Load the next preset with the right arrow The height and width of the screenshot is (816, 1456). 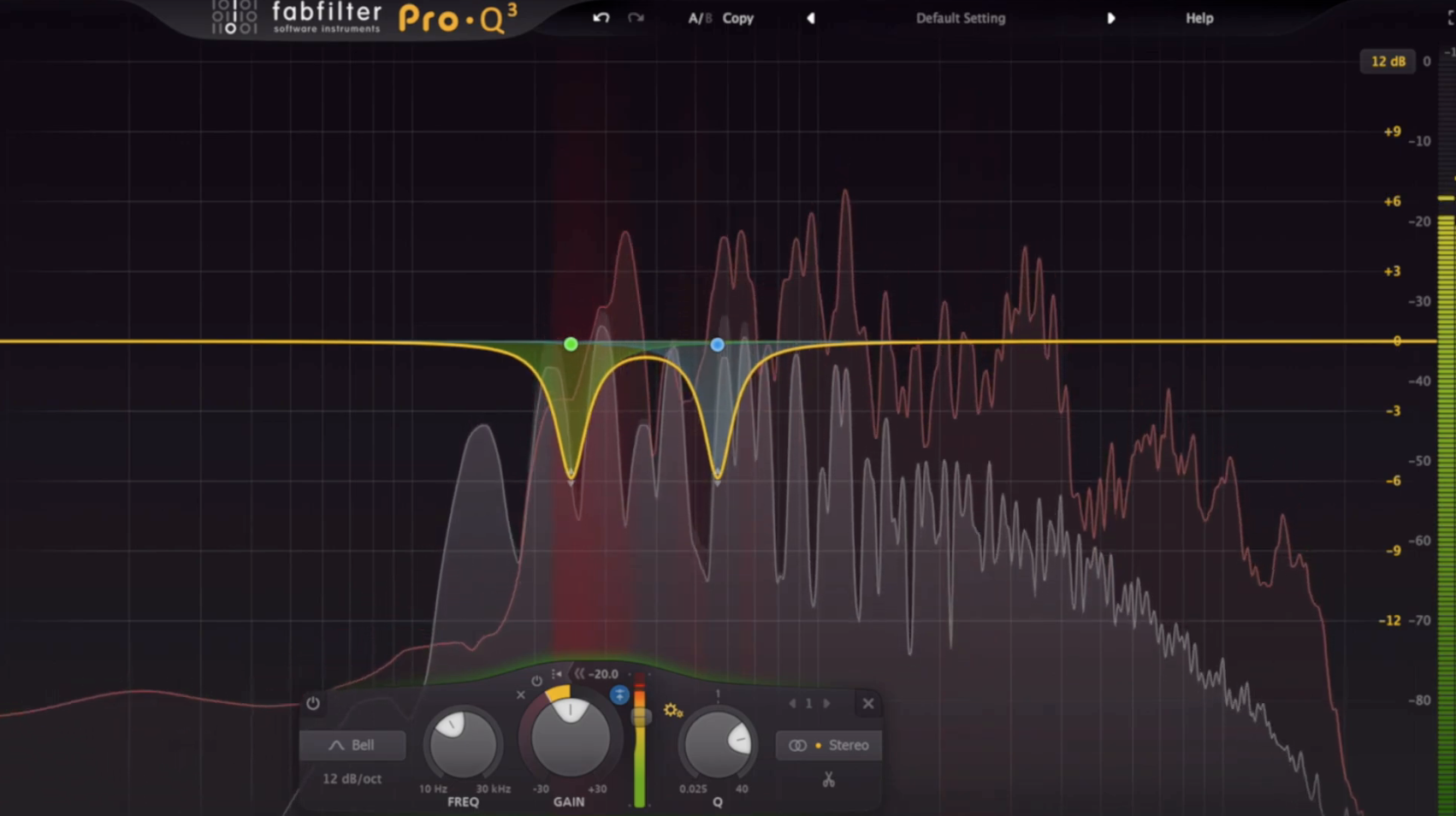pos(1110,18)
